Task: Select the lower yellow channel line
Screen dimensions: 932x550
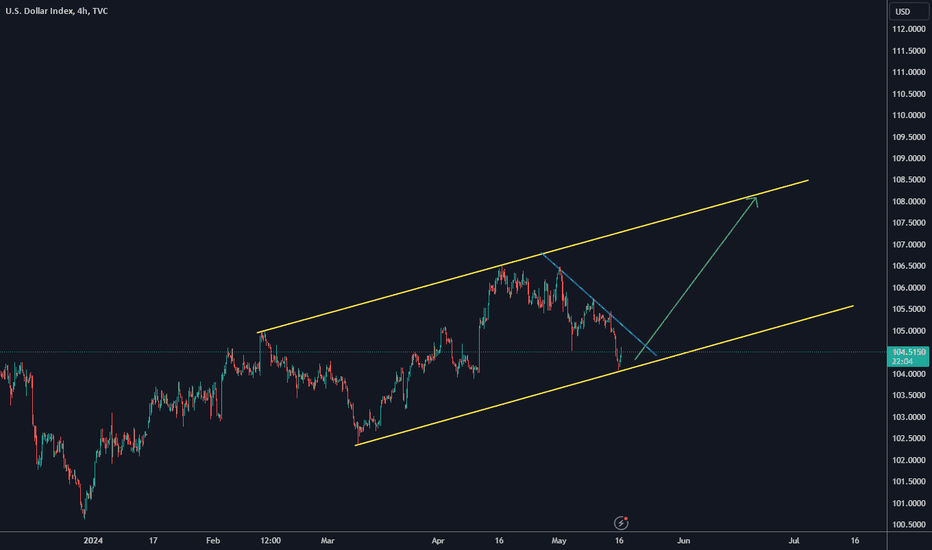Action: tap(604, 375)
